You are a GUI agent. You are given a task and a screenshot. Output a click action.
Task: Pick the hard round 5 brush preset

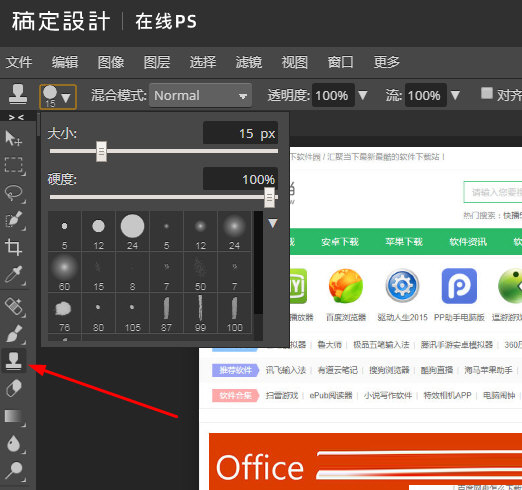click(x=65, y=231)
